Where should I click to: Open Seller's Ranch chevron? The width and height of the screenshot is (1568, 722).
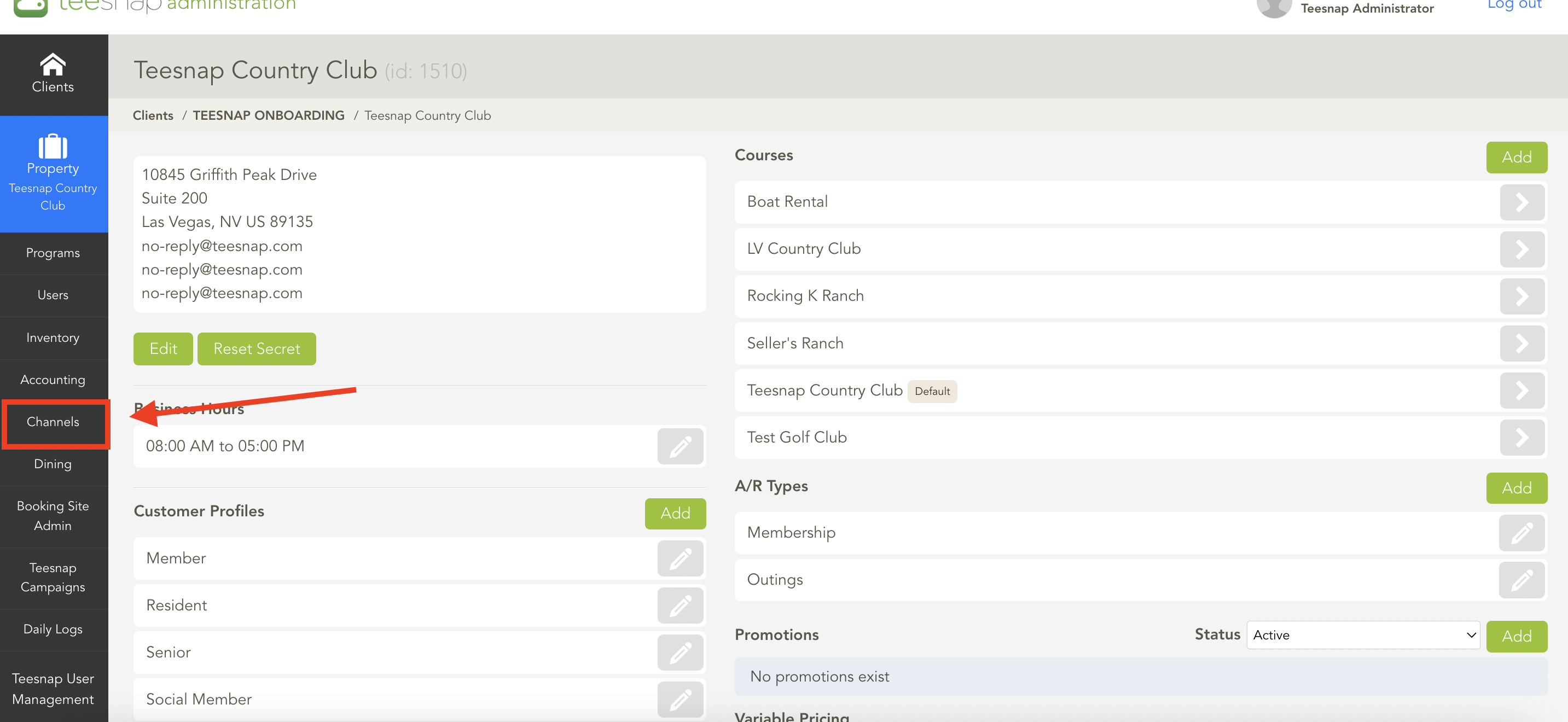[x=1521, y=343]
